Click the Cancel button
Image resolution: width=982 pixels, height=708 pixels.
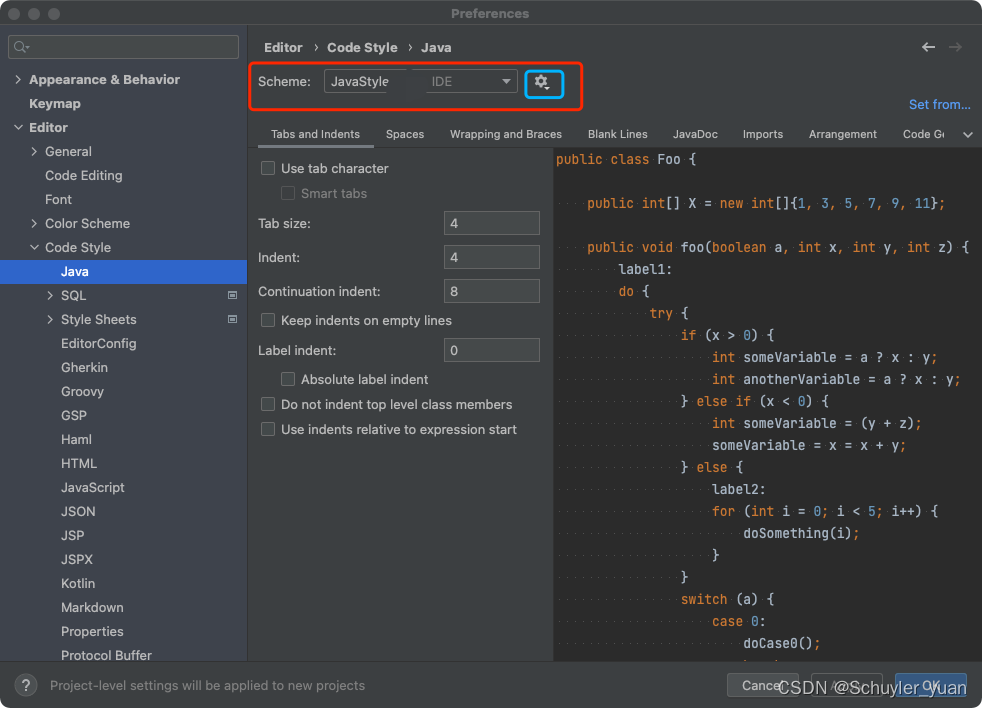click(765, 685)
